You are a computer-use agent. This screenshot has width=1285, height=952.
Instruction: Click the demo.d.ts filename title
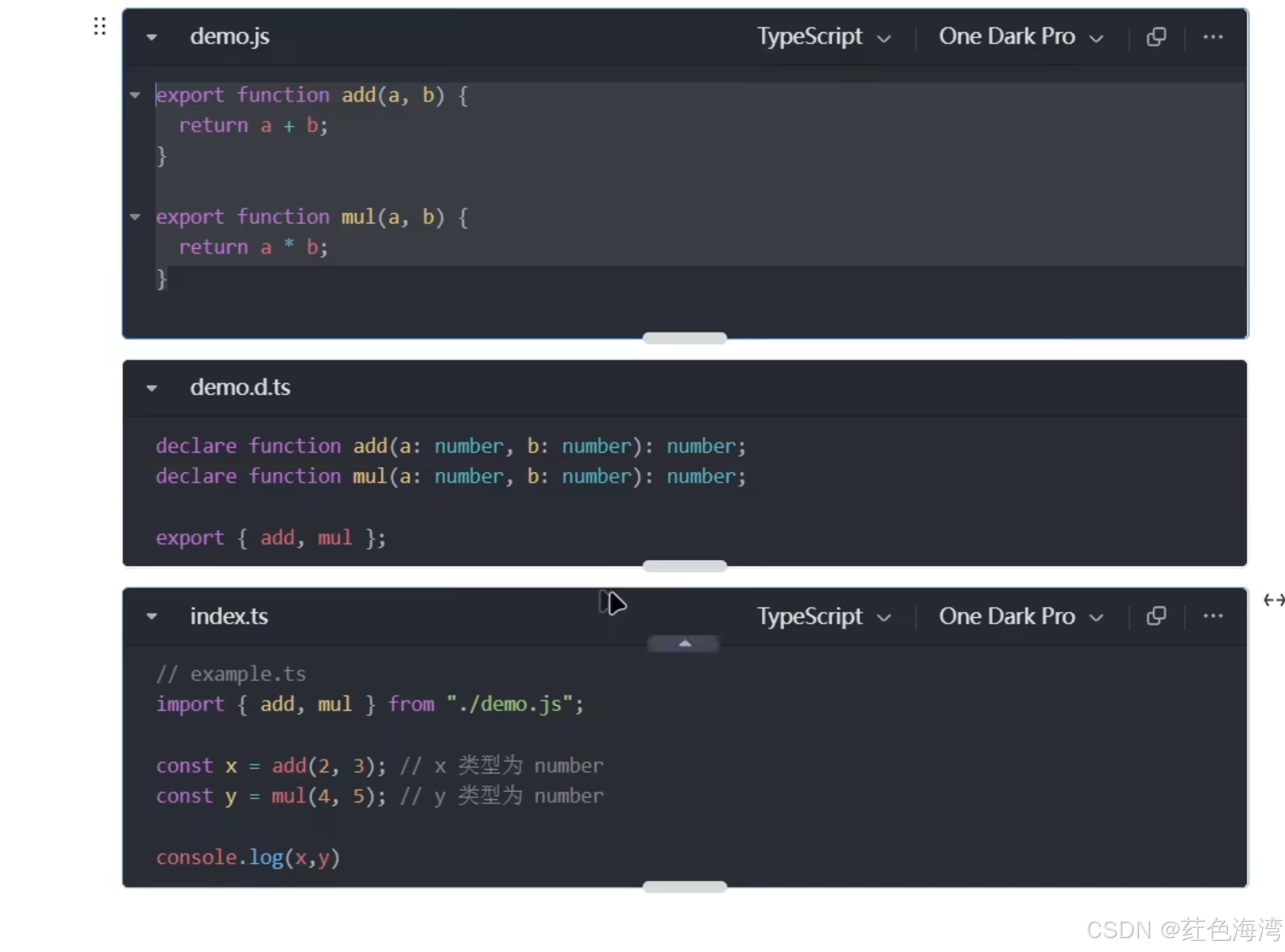click(x=240, y=388)
